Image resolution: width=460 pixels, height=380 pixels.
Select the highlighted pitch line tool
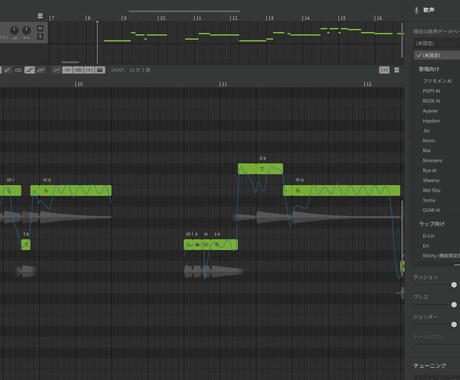pyautogui.click(x=30, y=70)
